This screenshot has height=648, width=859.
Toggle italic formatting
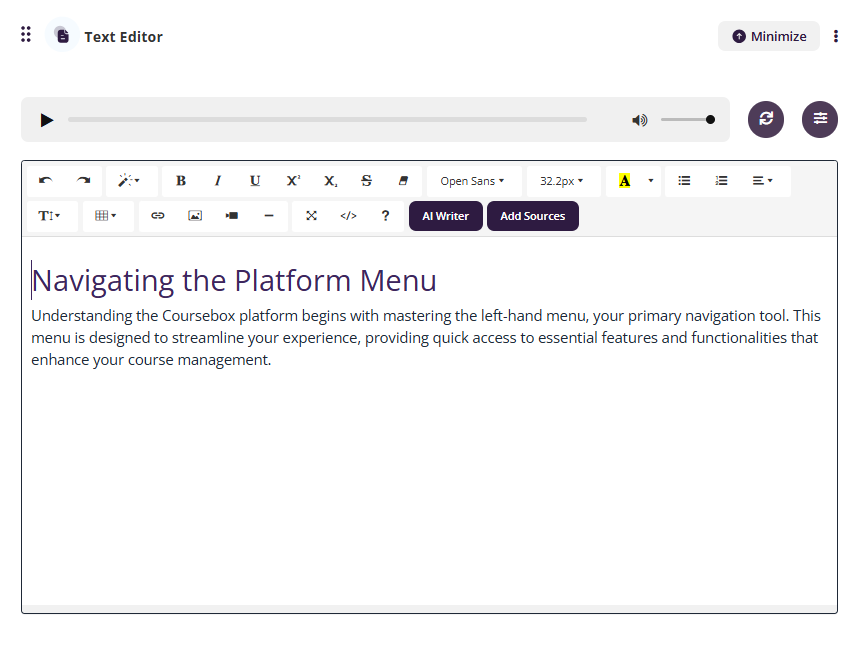[218, 181]
